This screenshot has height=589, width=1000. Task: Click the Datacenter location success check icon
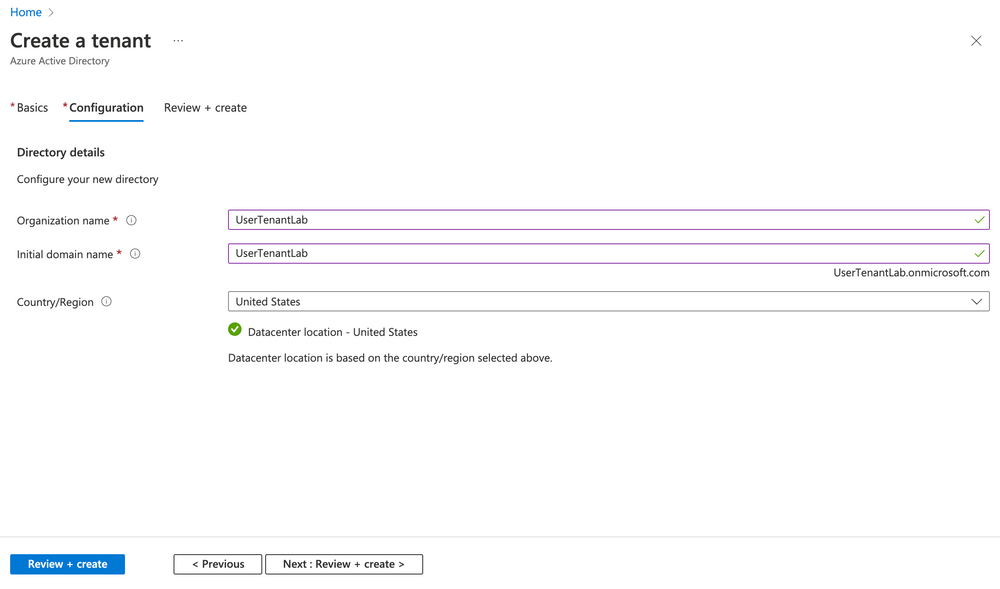coord(234,331)
